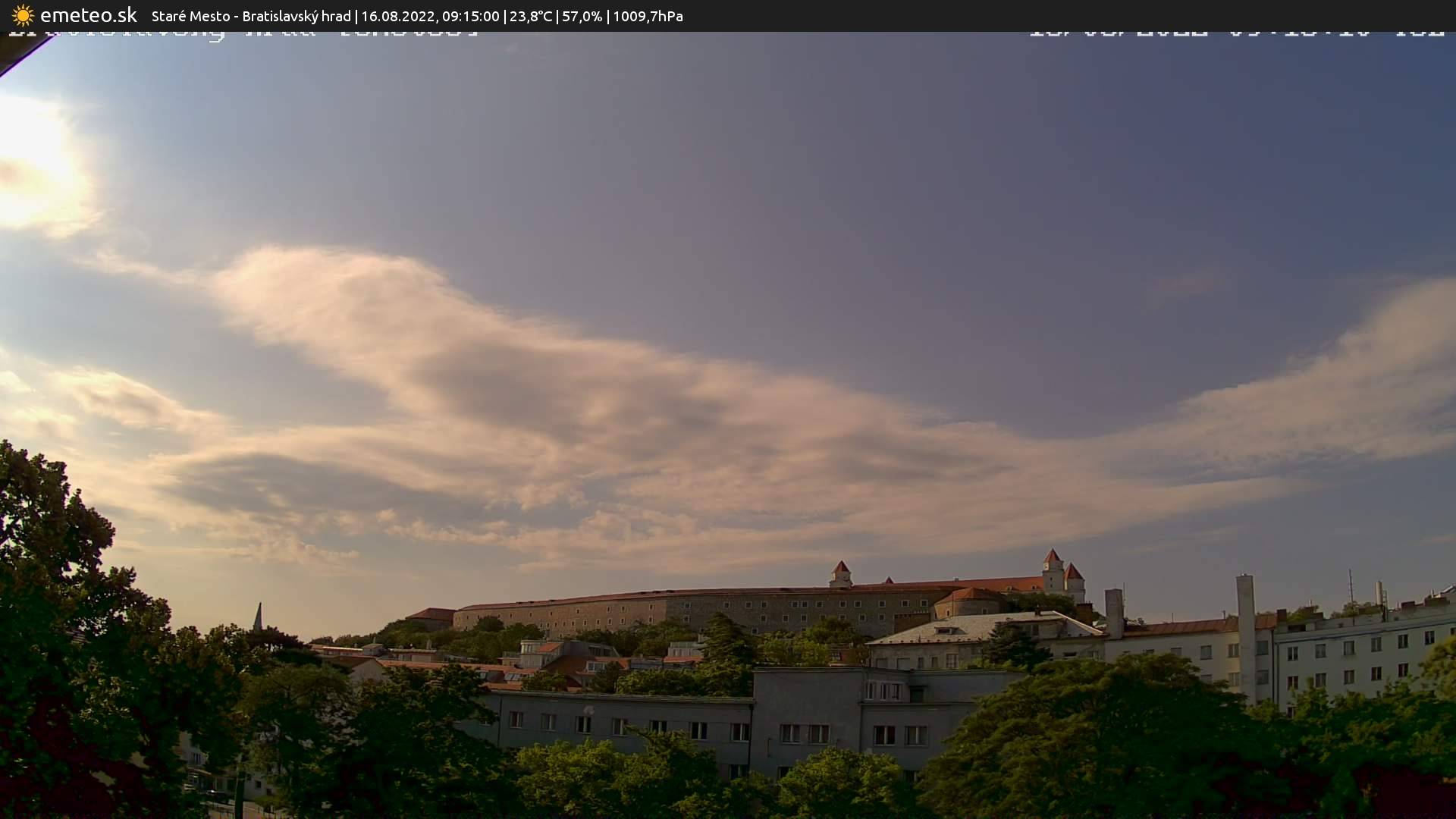
Task: Click the emeteo.sk site name
Action: click(88, 15)
